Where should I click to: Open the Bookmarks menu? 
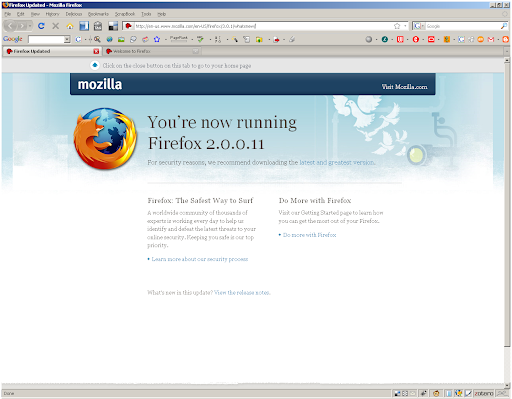click(x=98, y=14)
